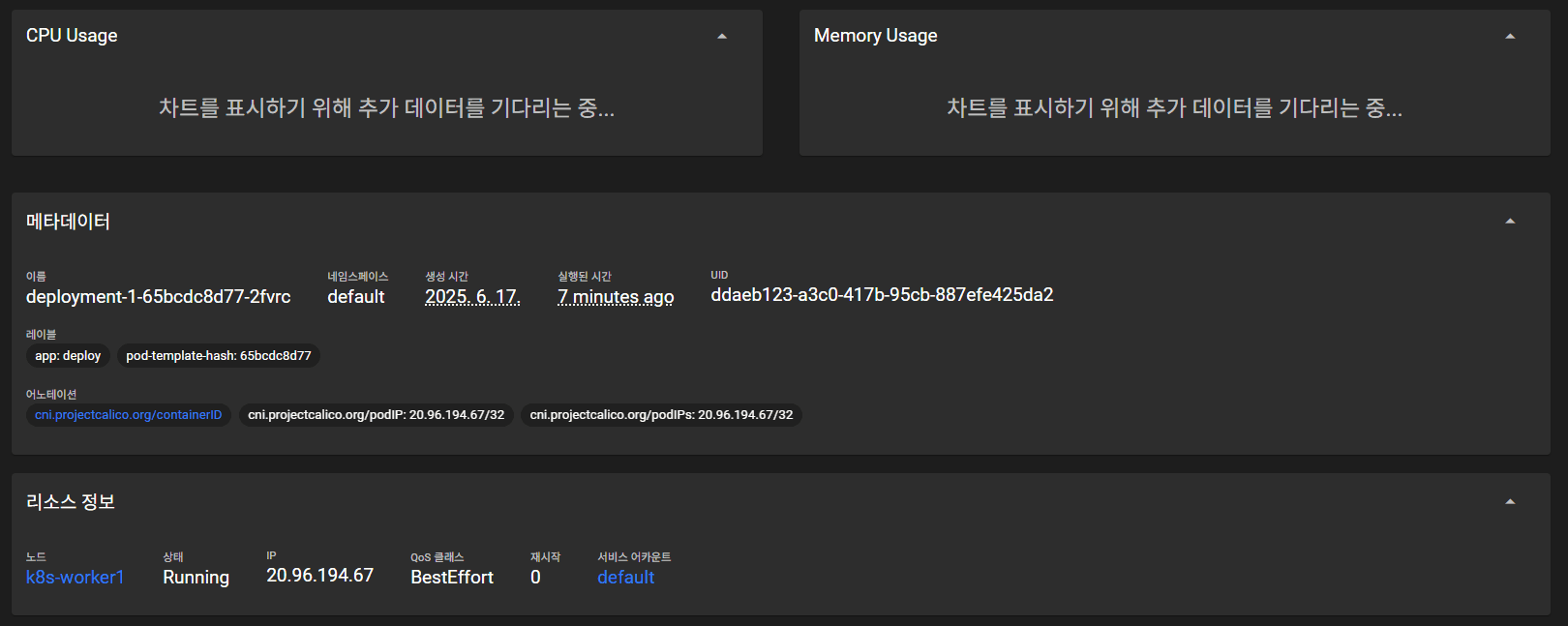Click the 메타데이터 section title
Image resolution: width=1568 pixels, height=626 pixels.
click(x=68, y=222)
